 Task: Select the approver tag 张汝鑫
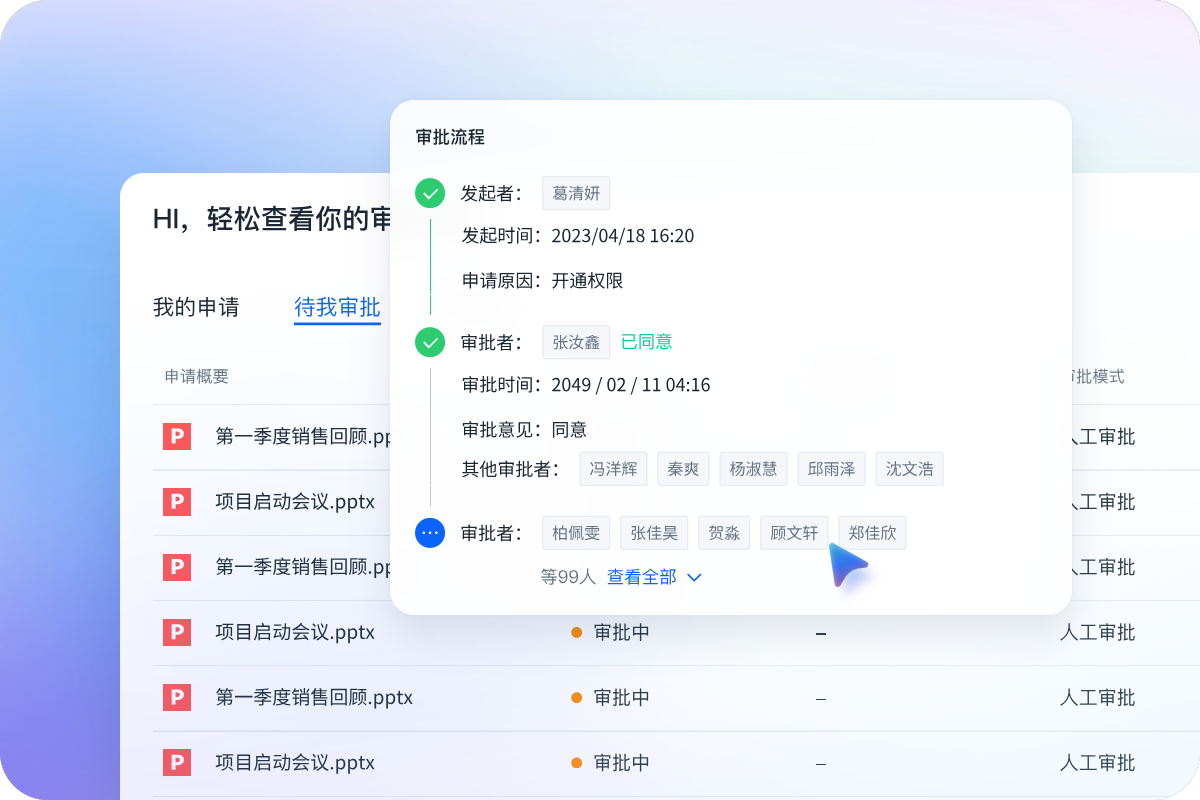(x=576, y=342)
